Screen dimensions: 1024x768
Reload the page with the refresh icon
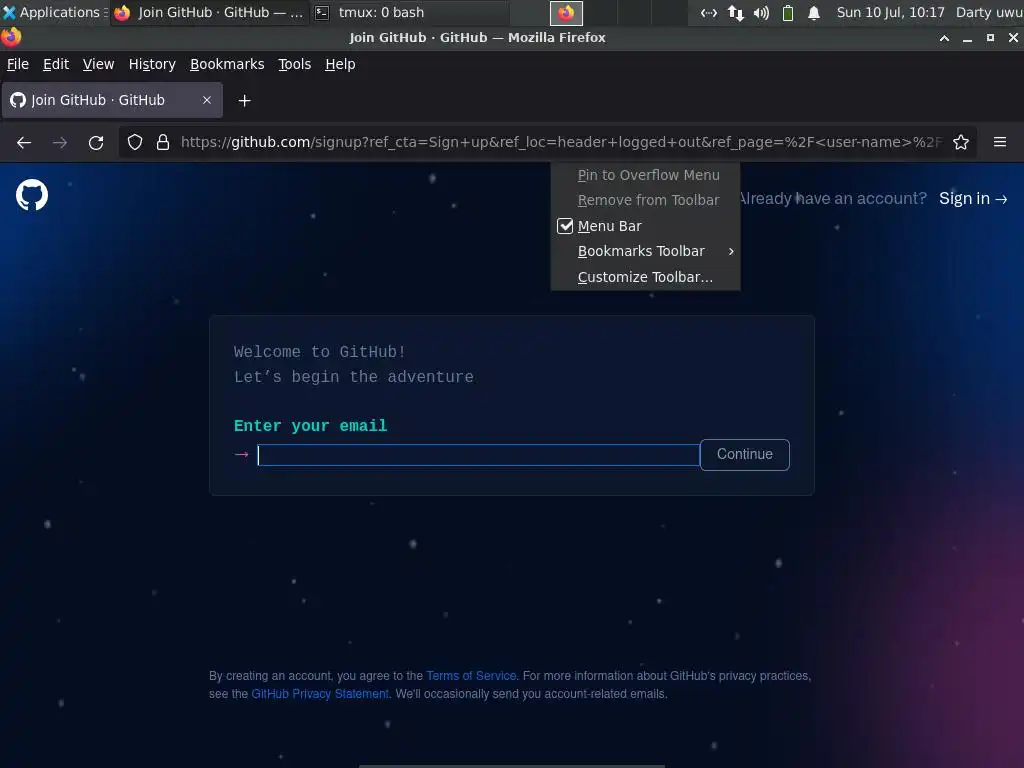96,142
